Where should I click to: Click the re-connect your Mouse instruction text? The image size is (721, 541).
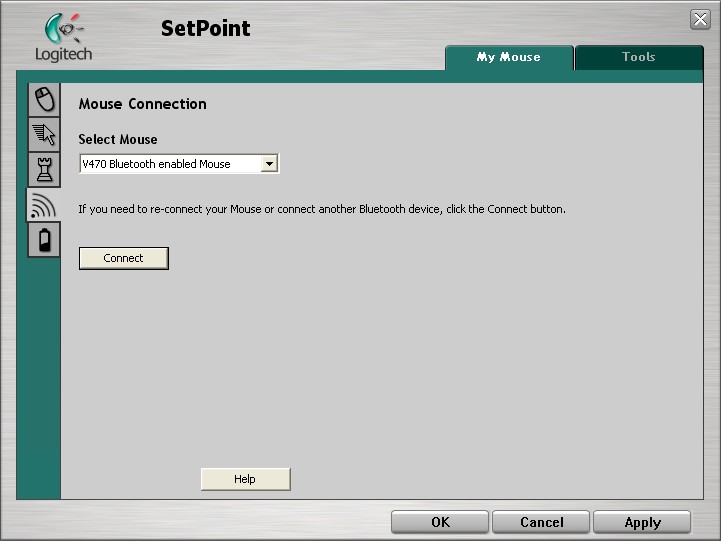point(322,209)
